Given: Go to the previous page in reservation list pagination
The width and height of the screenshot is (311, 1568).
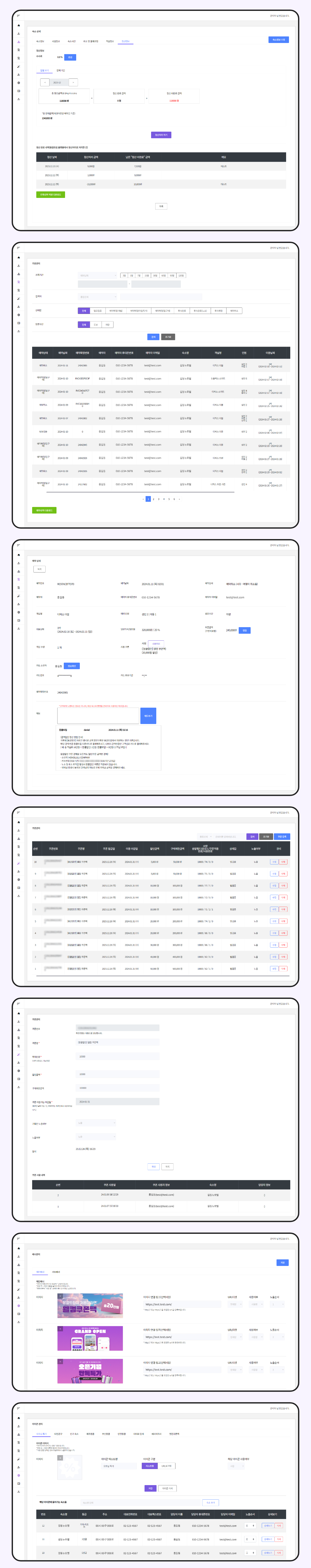Looking at the screenshot, I should point(144,499).
